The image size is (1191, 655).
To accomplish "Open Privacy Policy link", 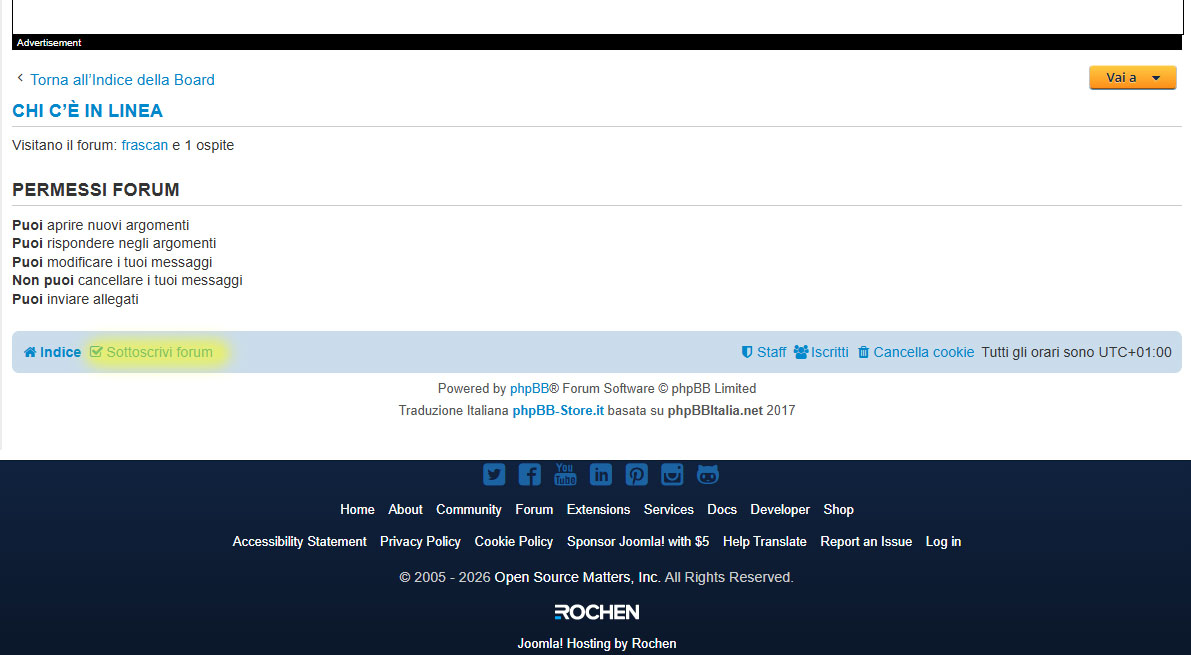I will 420,541.
